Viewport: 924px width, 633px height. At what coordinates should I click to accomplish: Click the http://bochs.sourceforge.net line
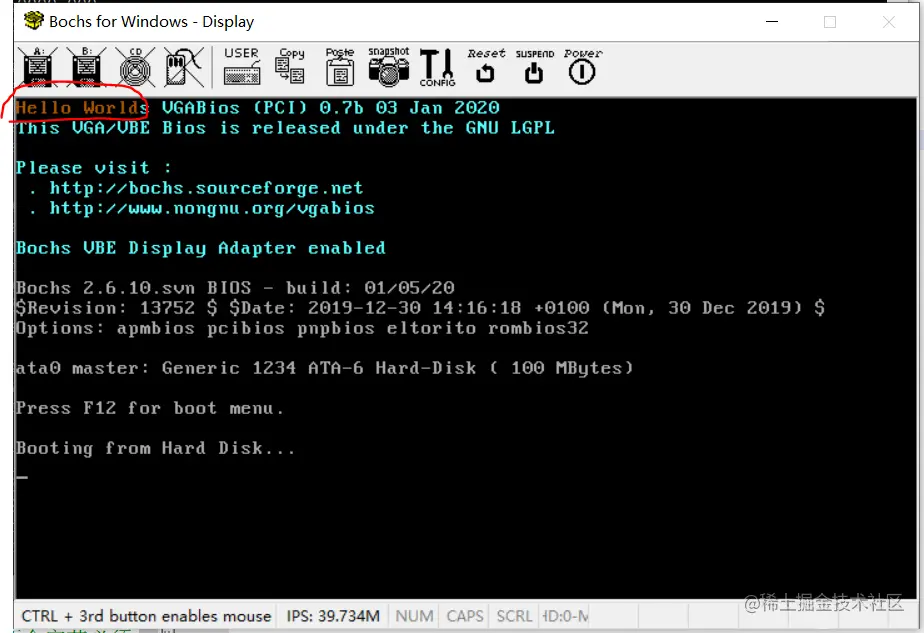206,188
